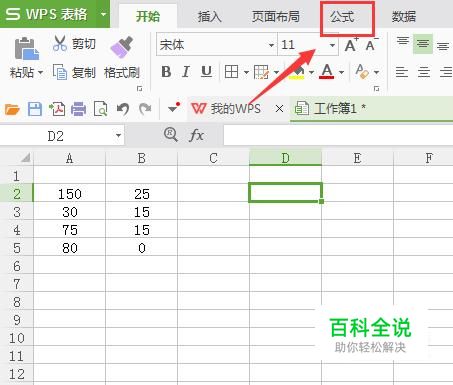Click the clear formatting eraser icon
Screen dimensions: 453x385
coord(362,71)
